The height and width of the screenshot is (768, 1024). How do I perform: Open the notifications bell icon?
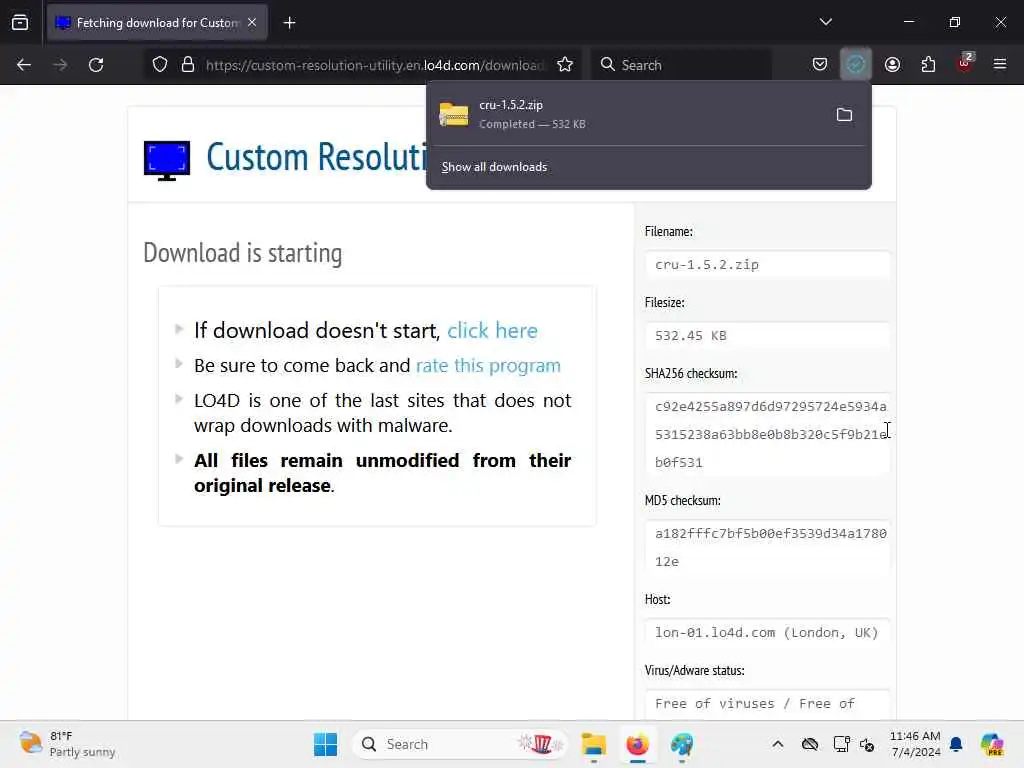(x=956, y=744)
